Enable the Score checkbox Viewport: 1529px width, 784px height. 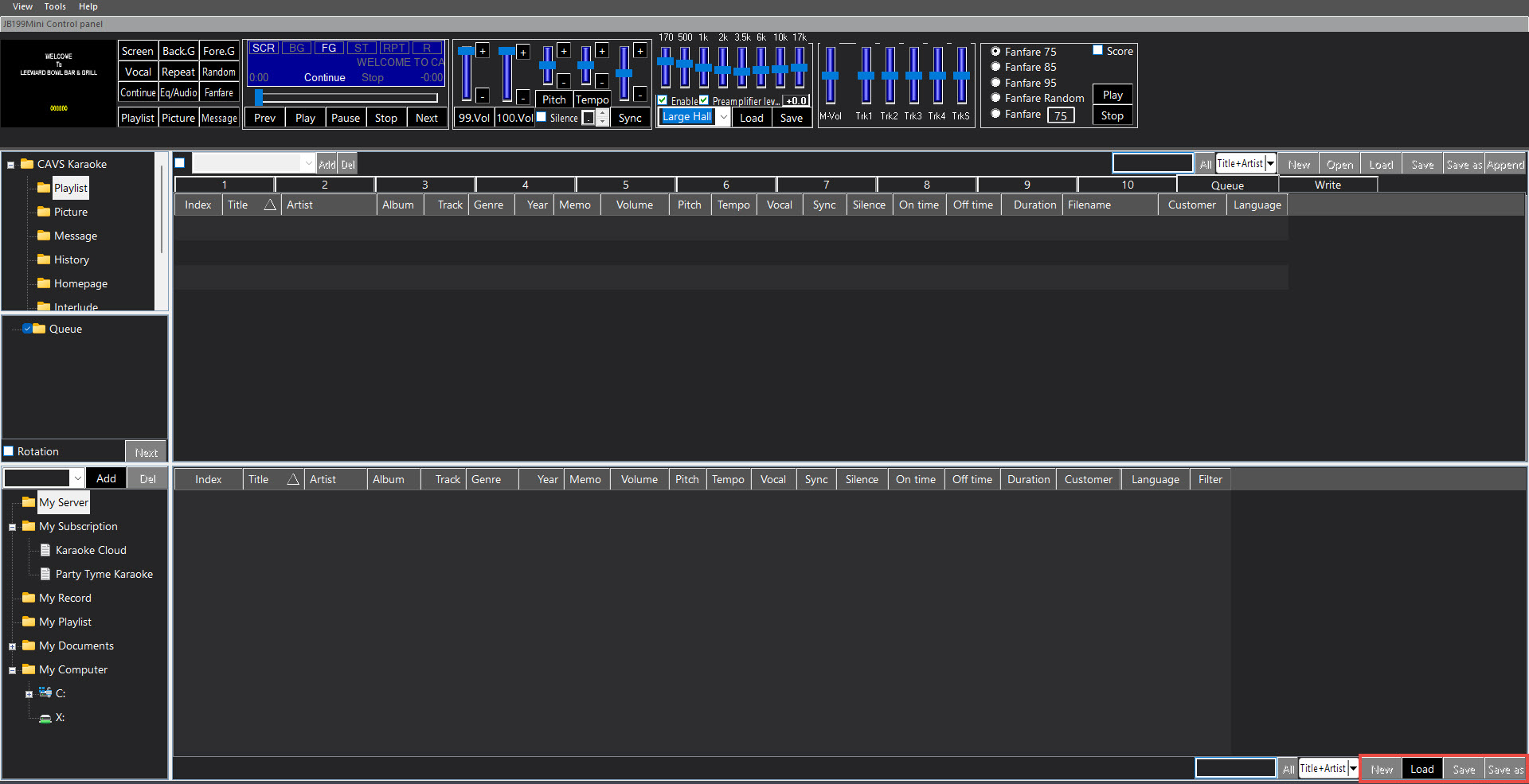(x=1097, y=50)
